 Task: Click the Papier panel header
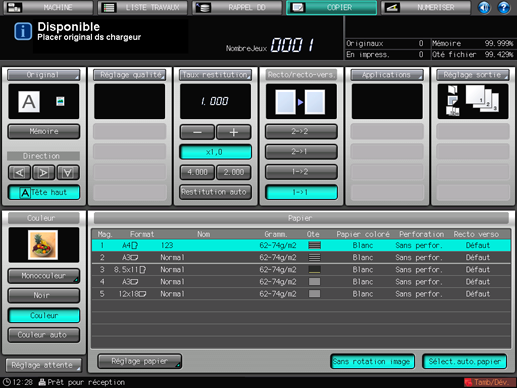coord(301,218)
